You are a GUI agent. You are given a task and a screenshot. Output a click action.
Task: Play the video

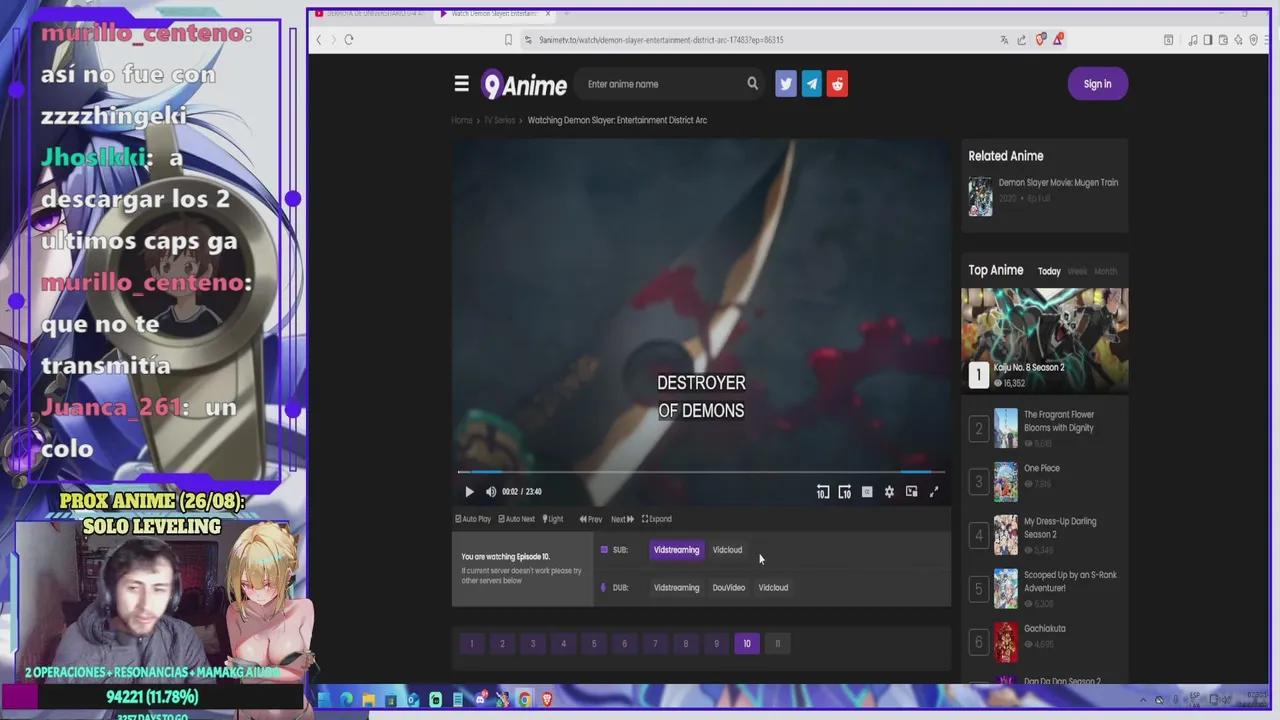click(469, 491)
